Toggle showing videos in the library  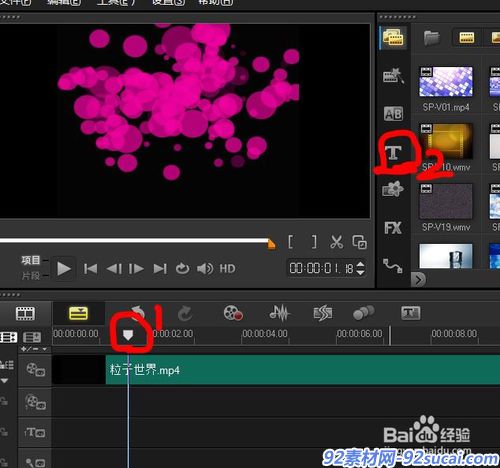(x=467, y=37)
